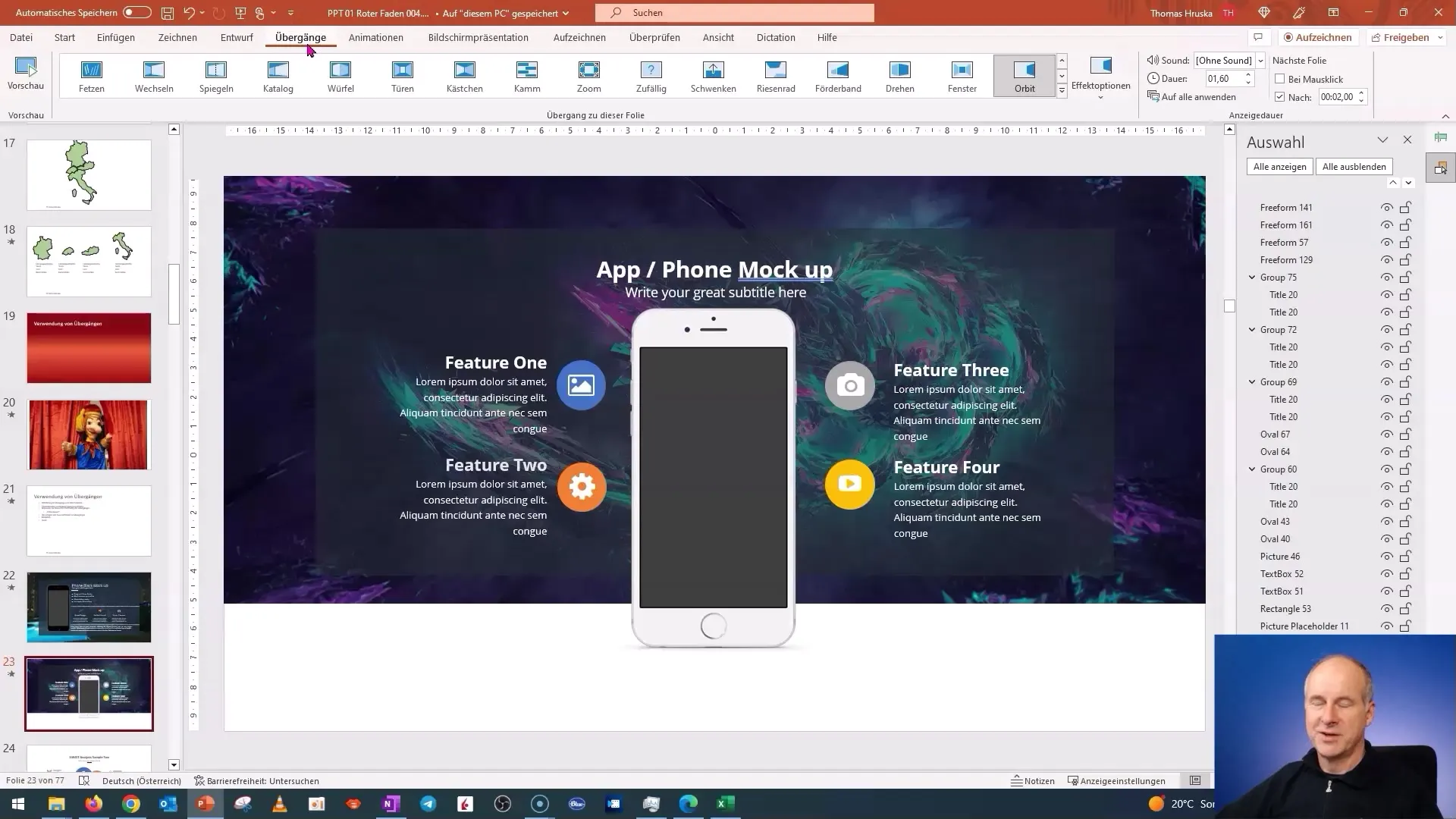This screenshot has height=819, width=1456.
Task: Select the Drehen transition effect
Action: tap(899, 75)
